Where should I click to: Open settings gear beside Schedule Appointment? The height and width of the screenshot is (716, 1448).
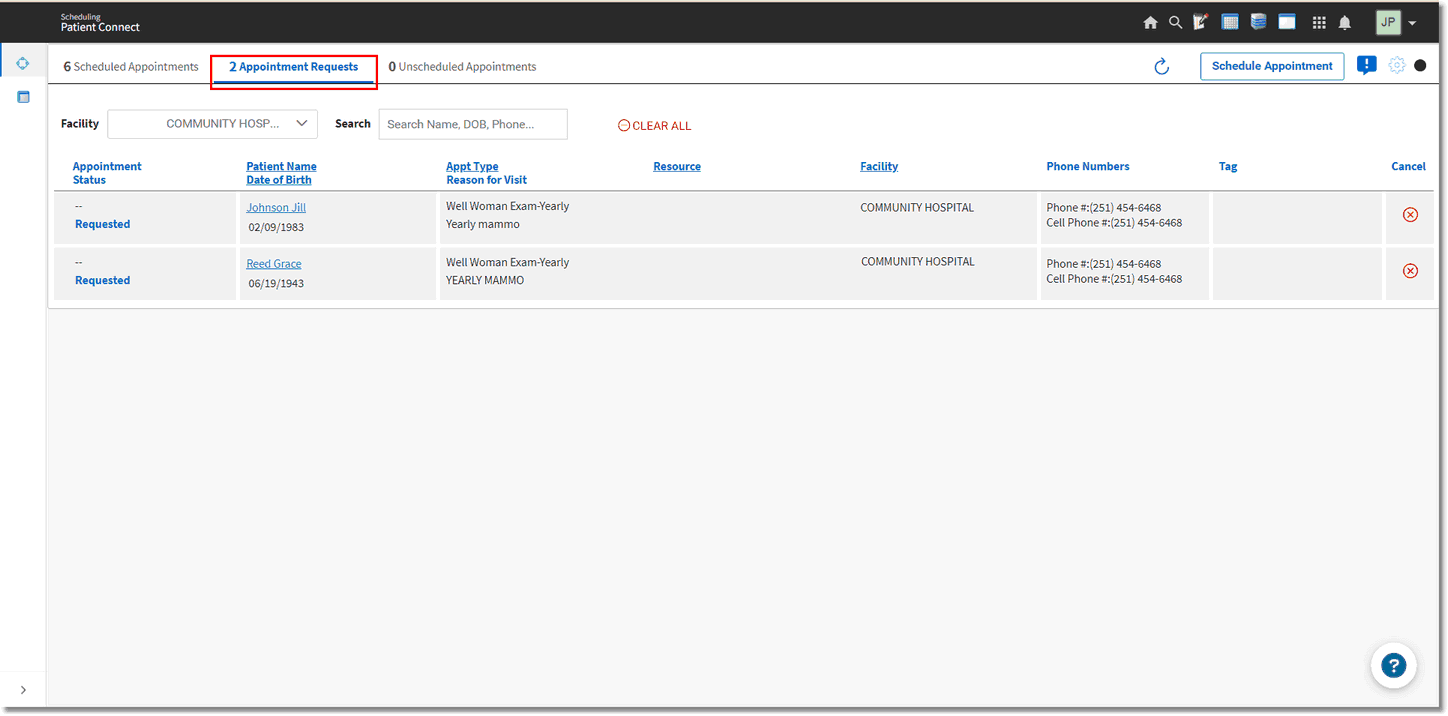tap(1397, 66)
